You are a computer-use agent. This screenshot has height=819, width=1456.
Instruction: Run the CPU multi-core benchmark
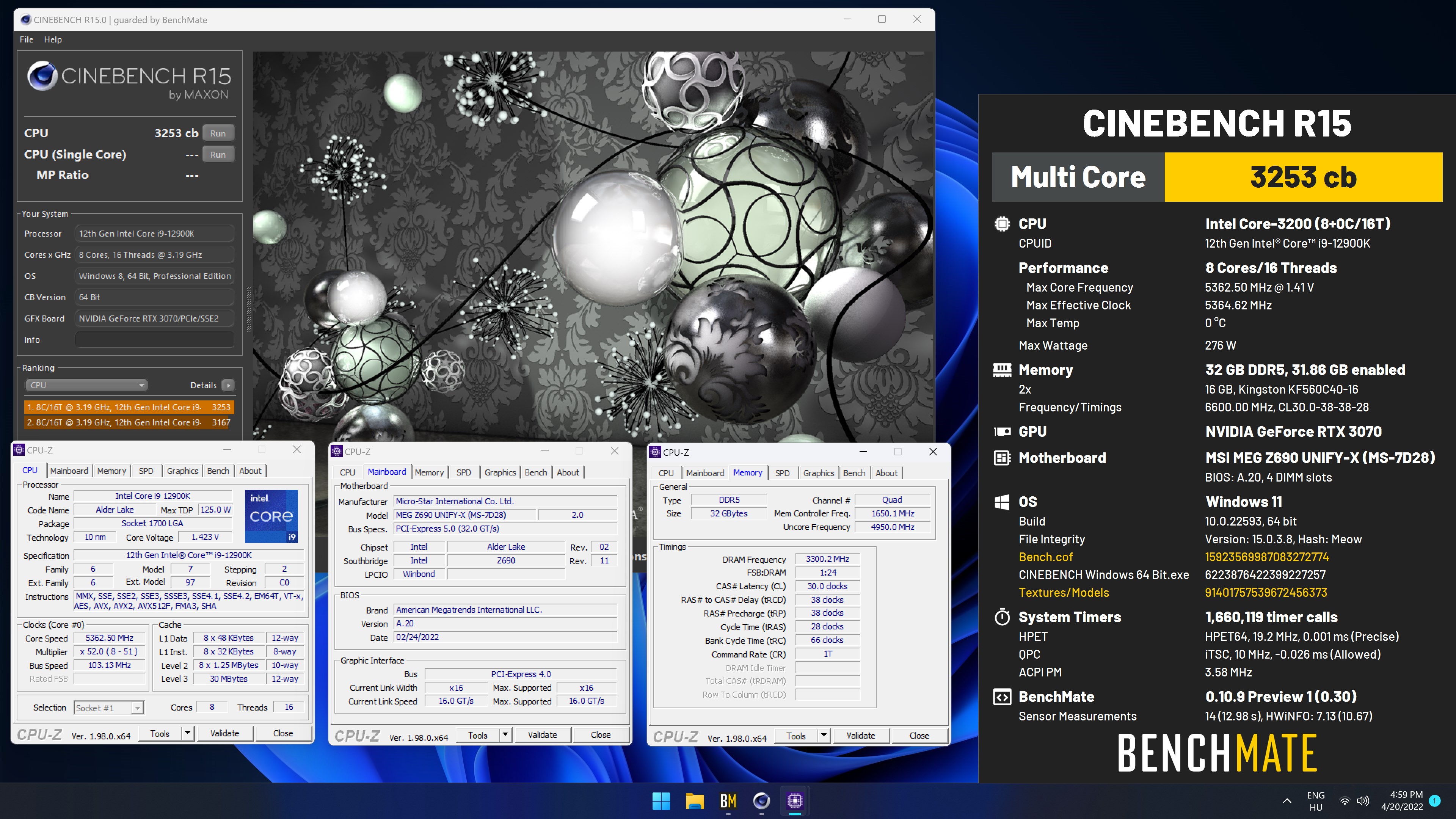coord(218,133)
